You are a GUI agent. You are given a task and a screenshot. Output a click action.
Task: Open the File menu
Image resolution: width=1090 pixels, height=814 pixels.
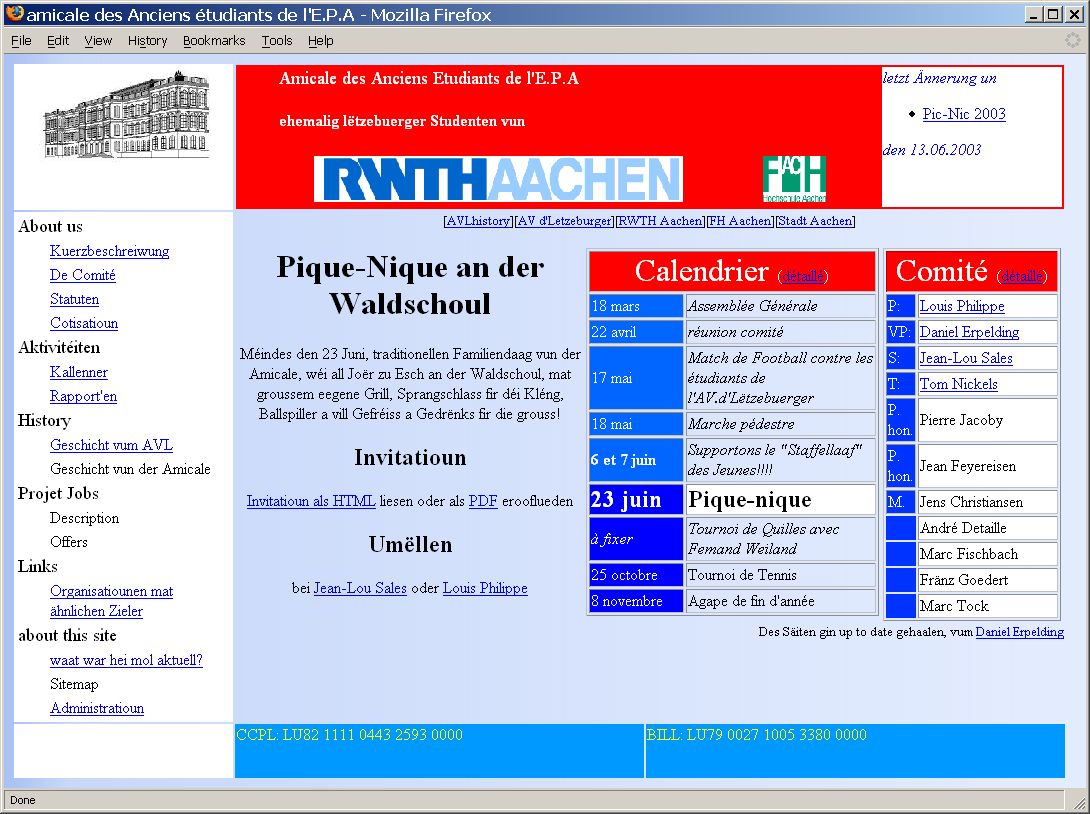(x=22, y=41)
